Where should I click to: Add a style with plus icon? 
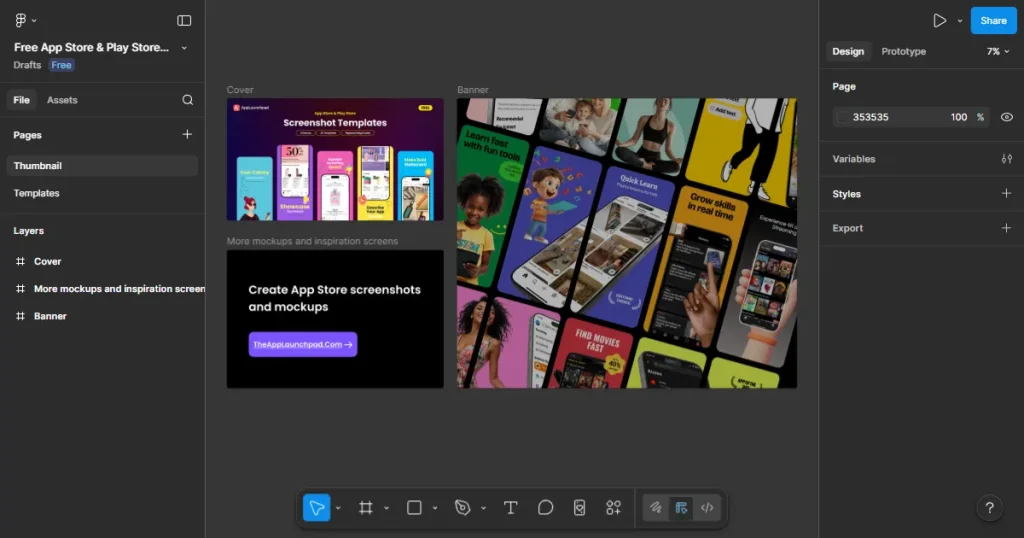click(1006, 193)
